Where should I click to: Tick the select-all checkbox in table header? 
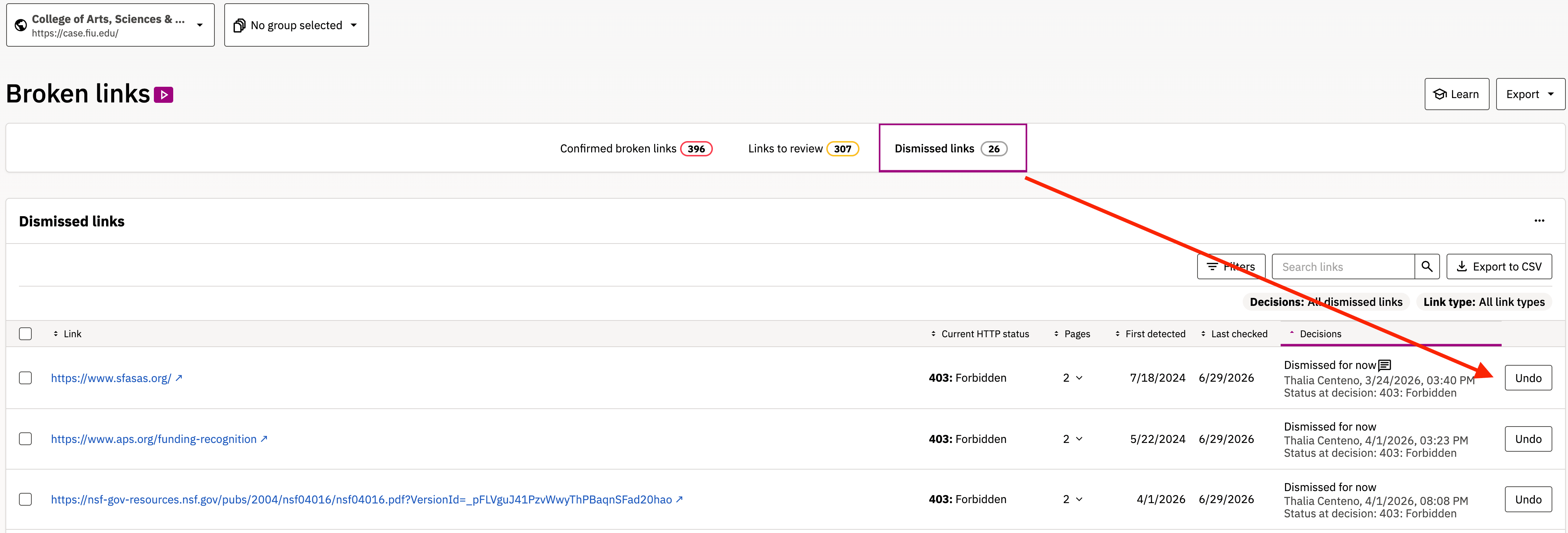point(26,334)
